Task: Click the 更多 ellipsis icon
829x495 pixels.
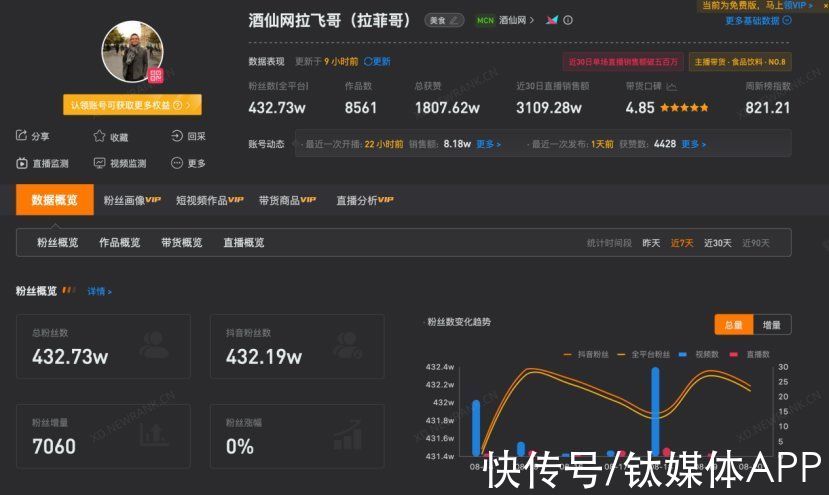Action: [177, 163]
